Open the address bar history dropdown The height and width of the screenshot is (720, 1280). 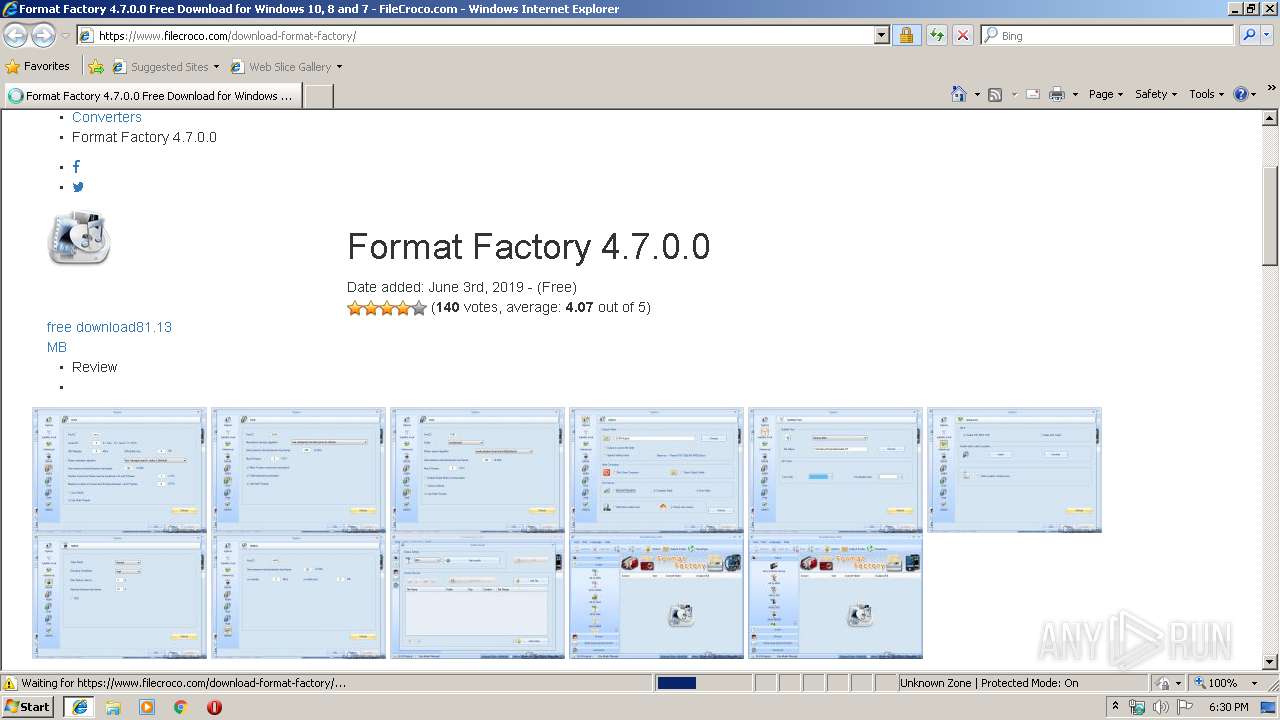881,35
